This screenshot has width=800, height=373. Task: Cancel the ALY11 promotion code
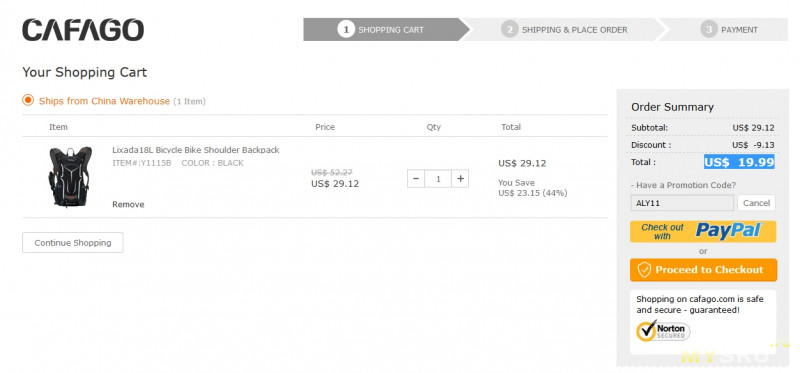tap(756, 203)
